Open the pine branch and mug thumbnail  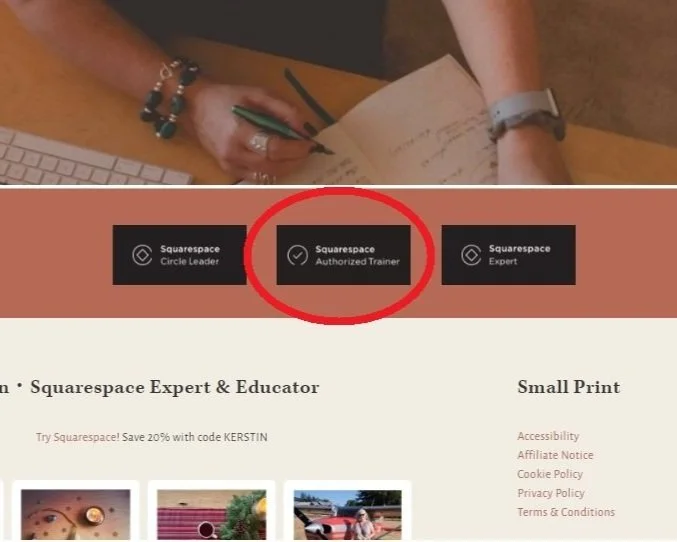coord(212,514)
